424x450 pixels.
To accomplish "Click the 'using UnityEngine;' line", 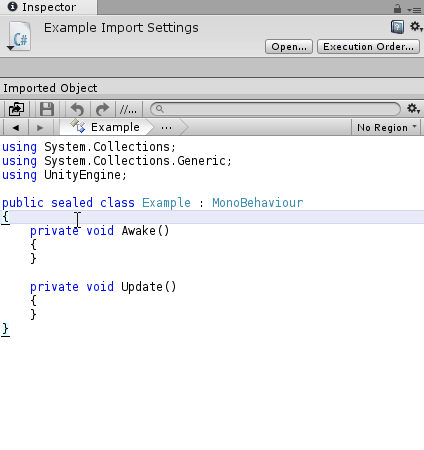I will pyautogui.click(x=65, y=175).
